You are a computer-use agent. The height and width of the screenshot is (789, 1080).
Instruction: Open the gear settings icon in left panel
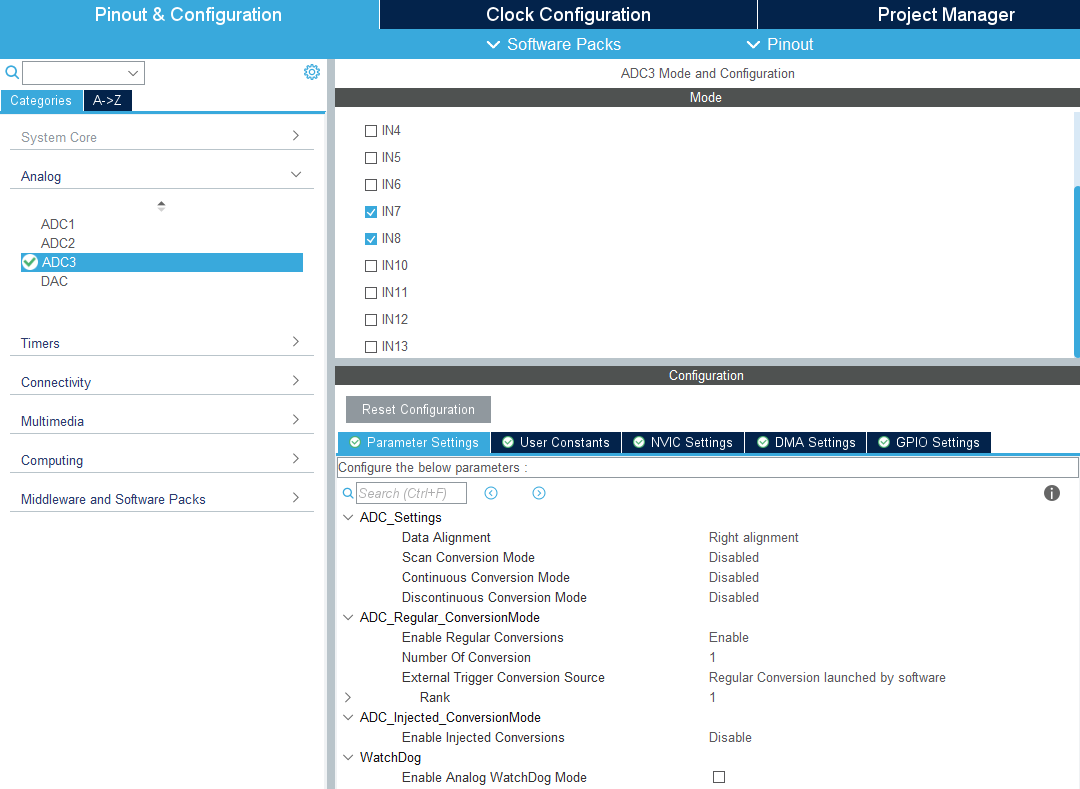tap(312, 72)
